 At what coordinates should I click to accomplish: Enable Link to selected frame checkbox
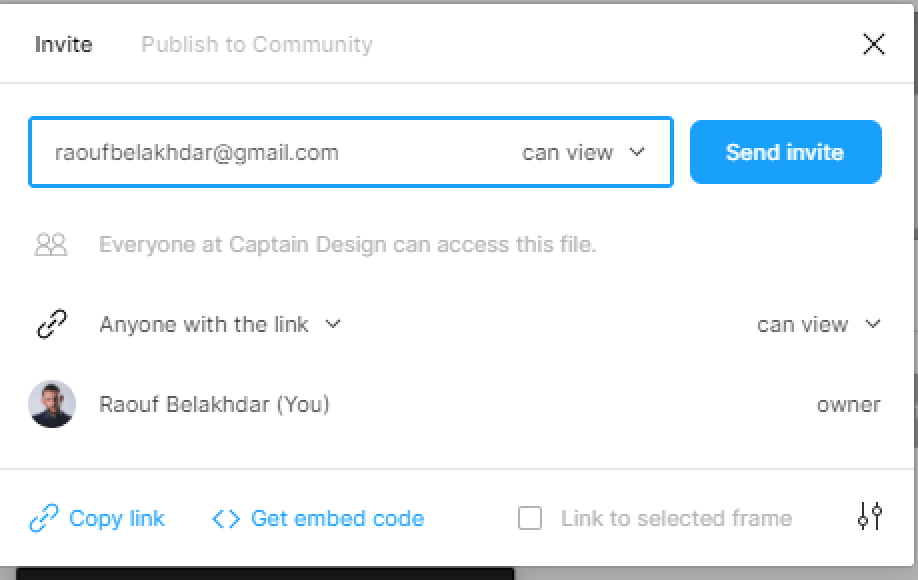pos(530,519)
